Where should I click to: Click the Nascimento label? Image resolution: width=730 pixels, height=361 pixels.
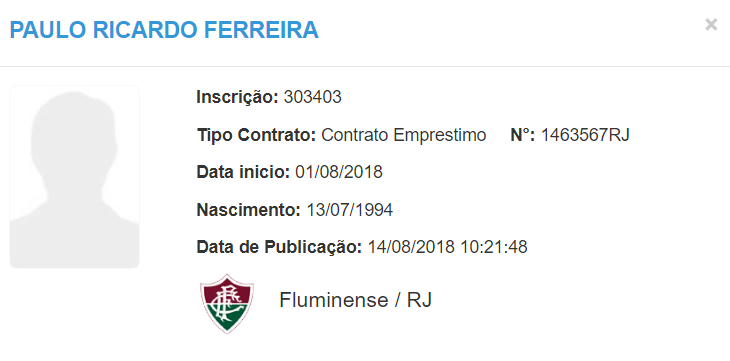coord(249,210)
